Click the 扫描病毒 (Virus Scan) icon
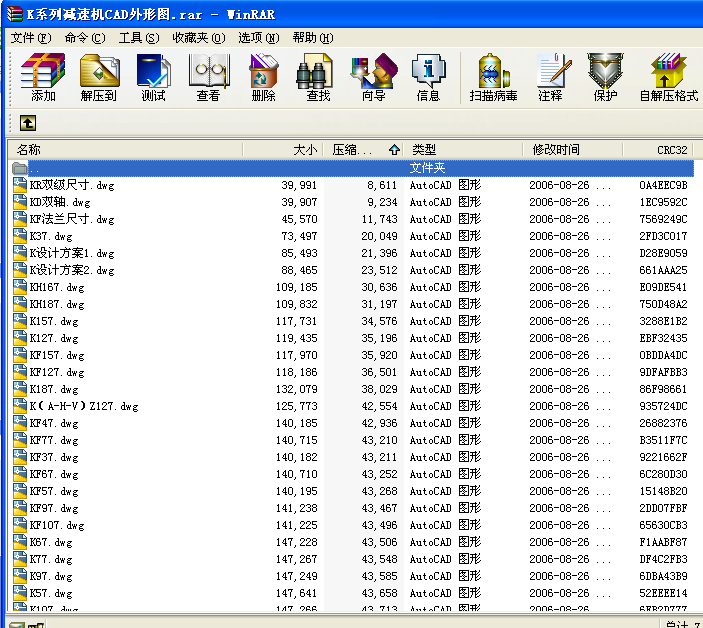Viewport: 703px width, 628px height. point(493,77)
